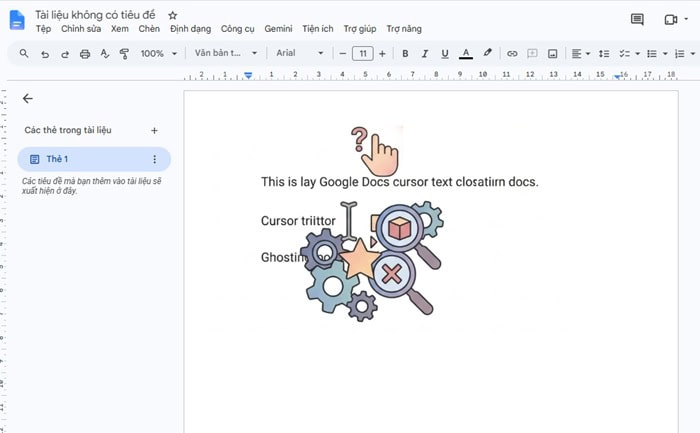
Task: Print the document
Action: (85, 54)
